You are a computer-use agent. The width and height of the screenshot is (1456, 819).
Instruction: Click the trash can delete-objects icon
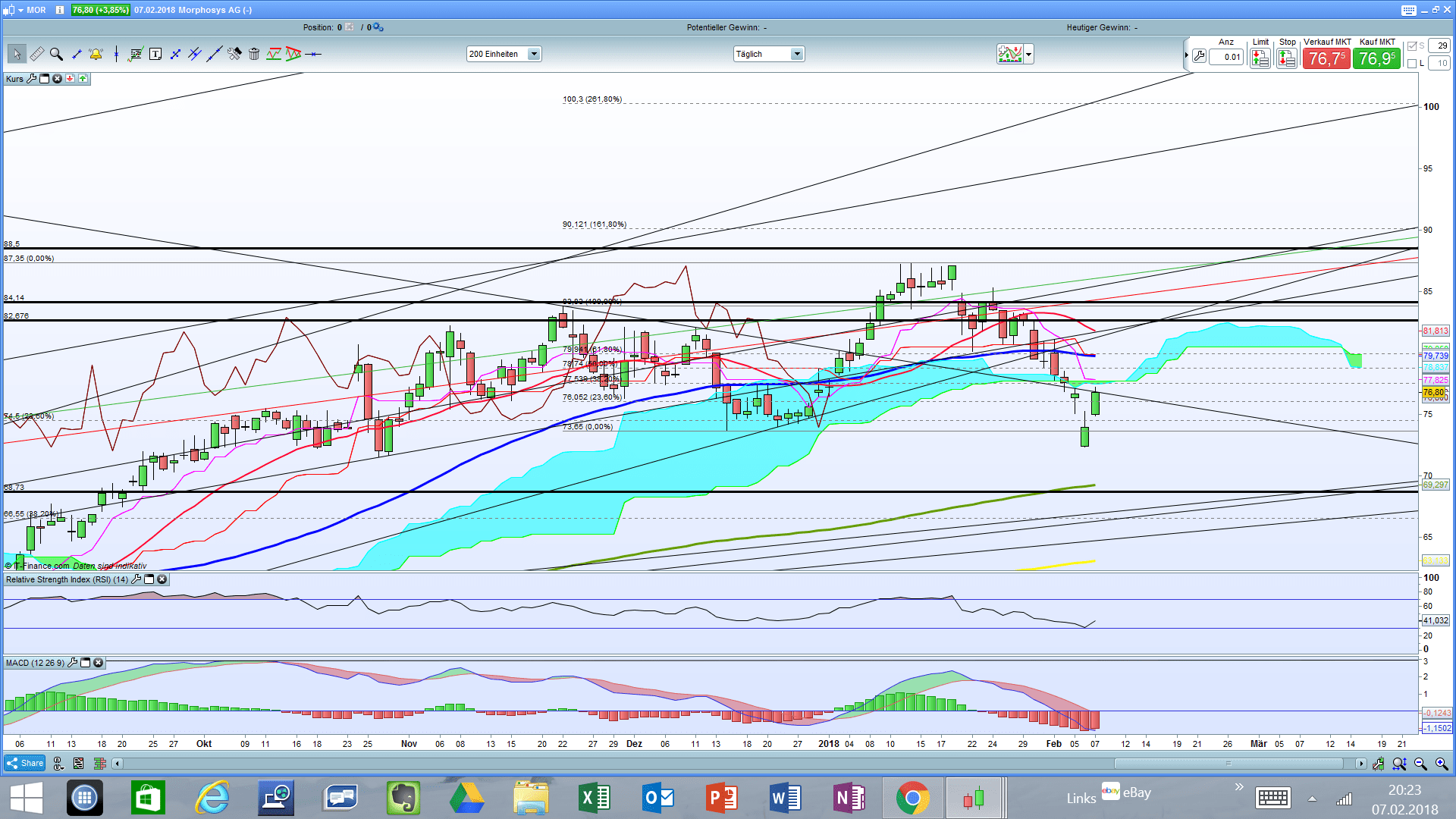(x=254, y=54)
